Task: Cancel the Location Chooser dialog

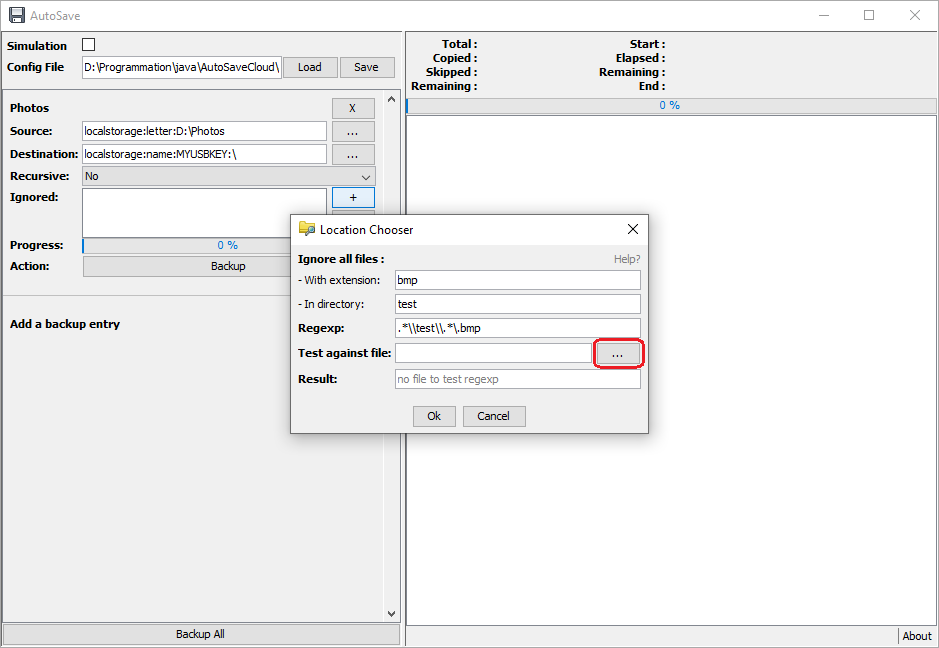Action: [493, 416]
